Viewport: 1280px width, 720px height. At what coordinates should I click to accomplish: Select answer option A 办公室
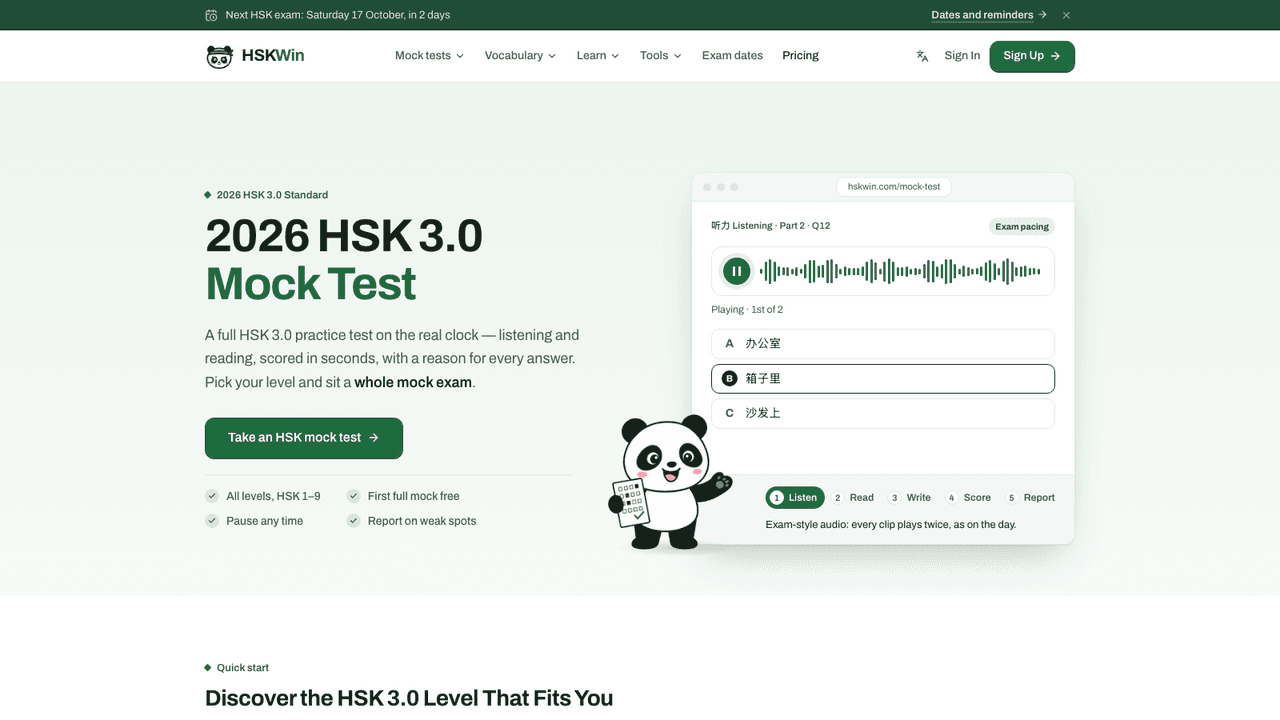(x=883, y=344)
